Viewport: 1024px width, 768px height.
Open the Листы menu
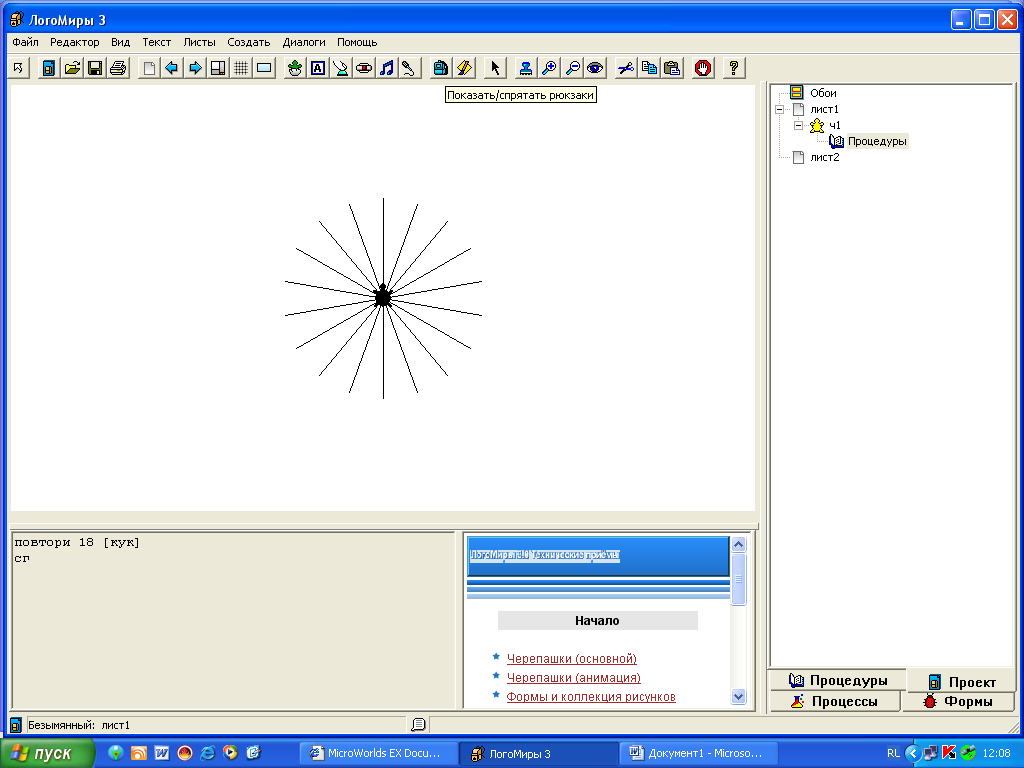pyautogui.click(x=199, y=42)
